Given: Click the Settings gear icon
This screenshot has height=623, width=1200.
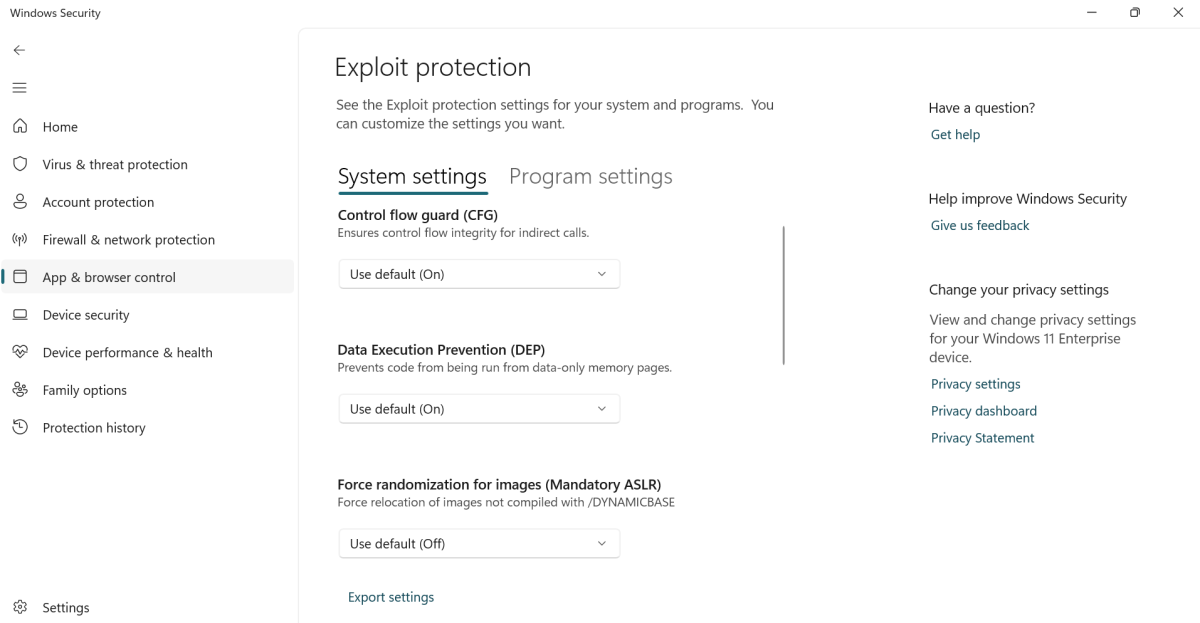Looking at the screenshot, I should pos(19,607).
